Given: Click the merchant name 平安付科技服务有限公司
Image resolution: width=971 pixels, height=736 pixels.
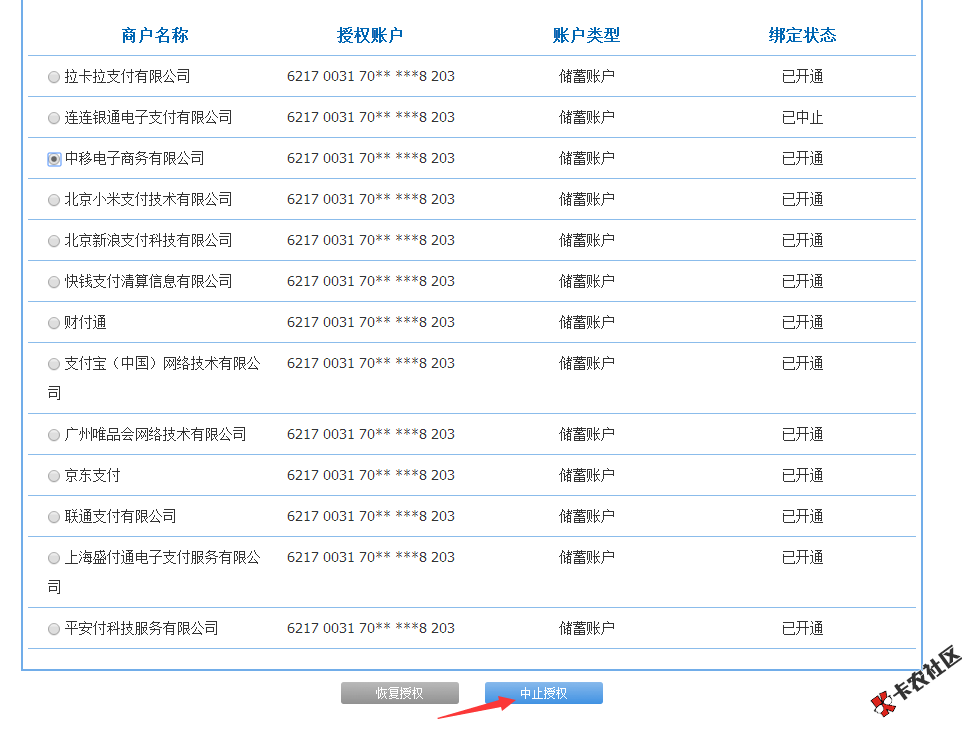Looking at the screenshot, I should point(141,628).
